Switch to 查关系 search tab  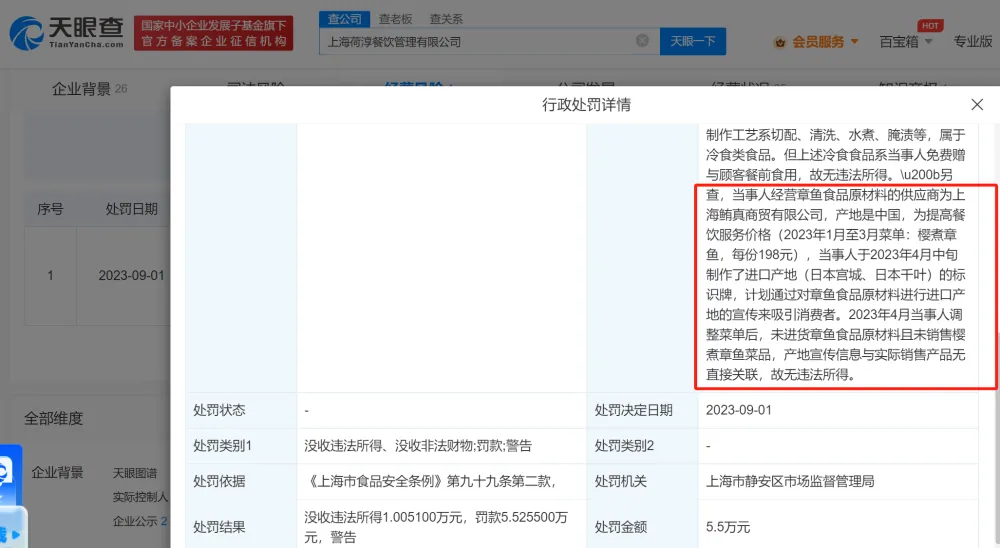(x=446, y=19)
